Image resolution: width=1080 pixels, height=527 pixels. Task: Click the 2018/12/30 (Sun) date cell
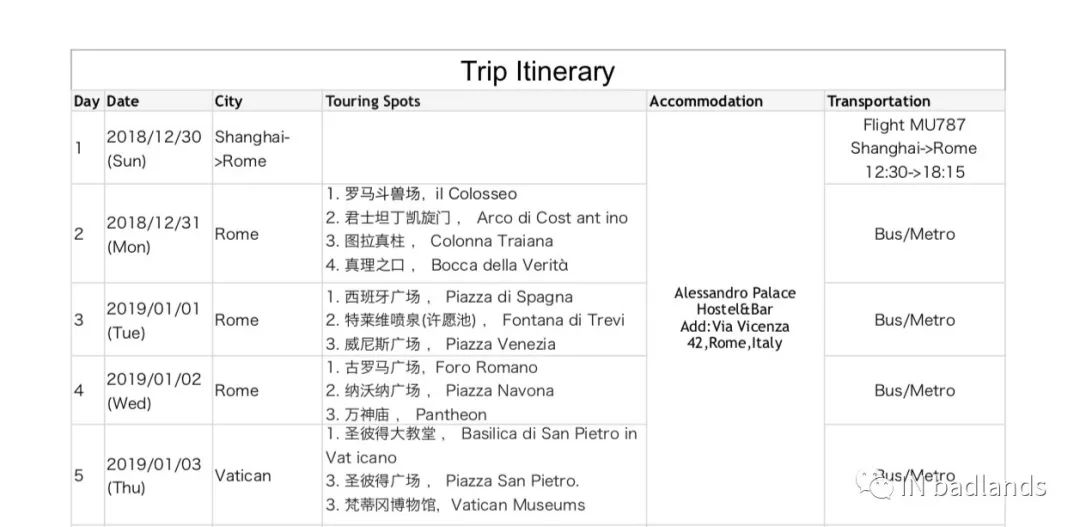pos(154,148)
